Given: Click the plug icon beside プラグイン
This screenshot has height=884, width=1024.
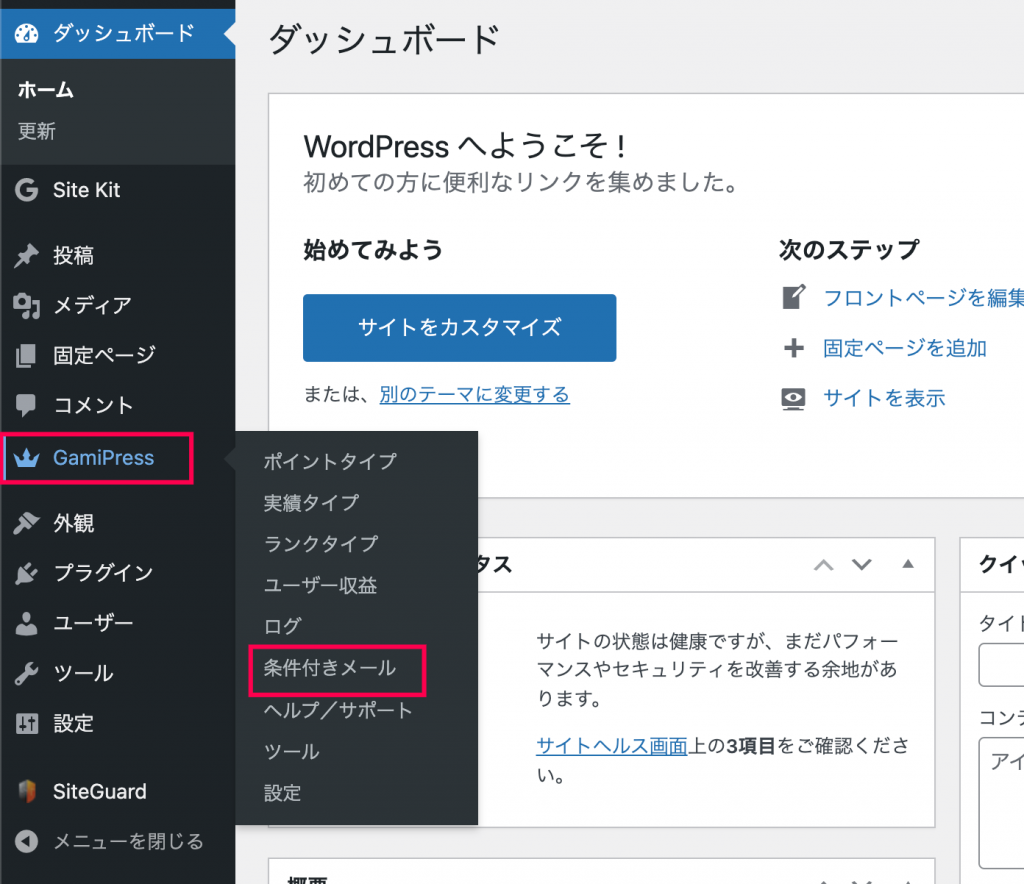Looking at the screenshot, I should point(27,573).
